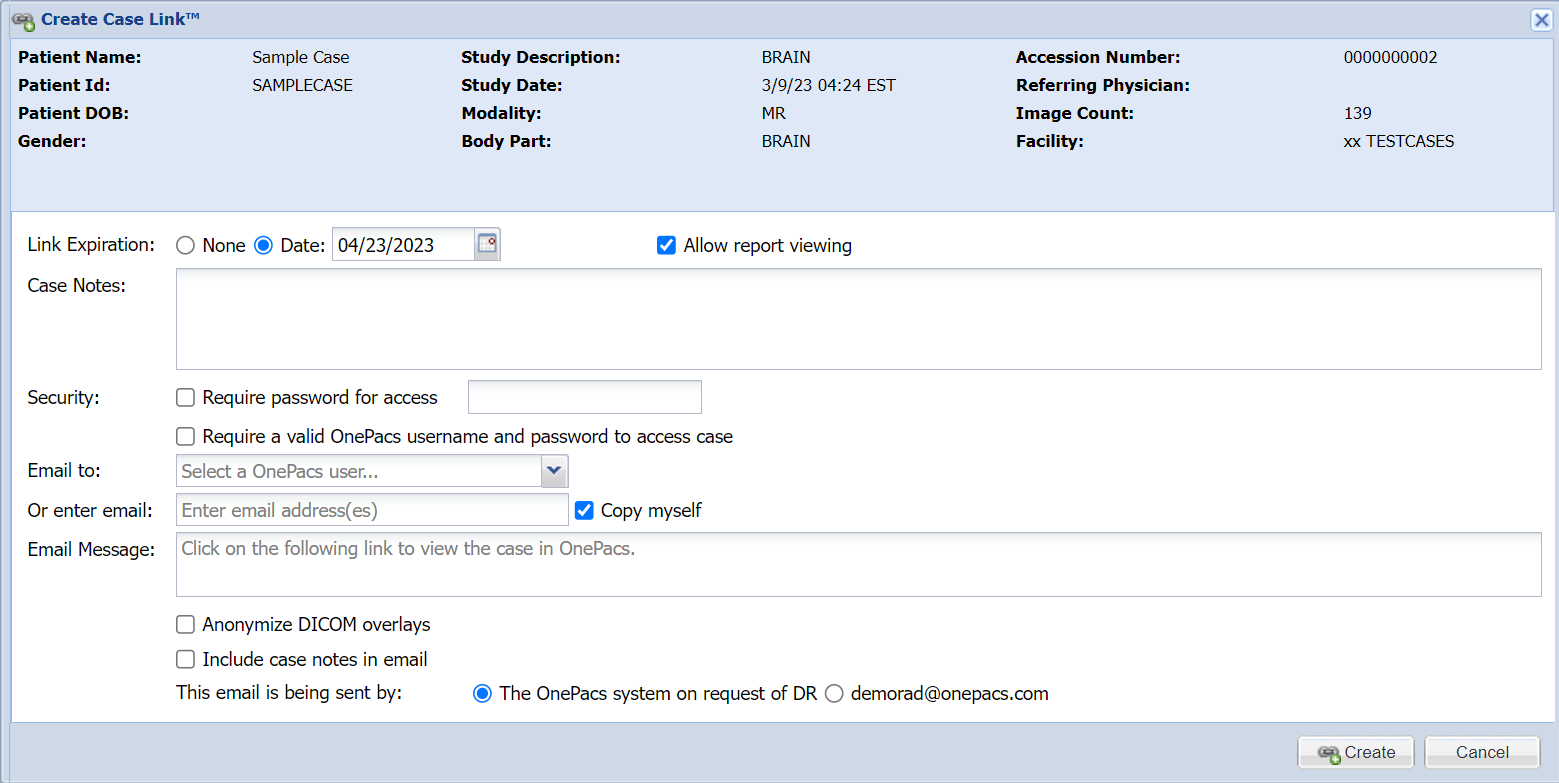Choose sender demorad@onepacs.com
This screenshot has width=1559, height=783.
pos(834,694)
